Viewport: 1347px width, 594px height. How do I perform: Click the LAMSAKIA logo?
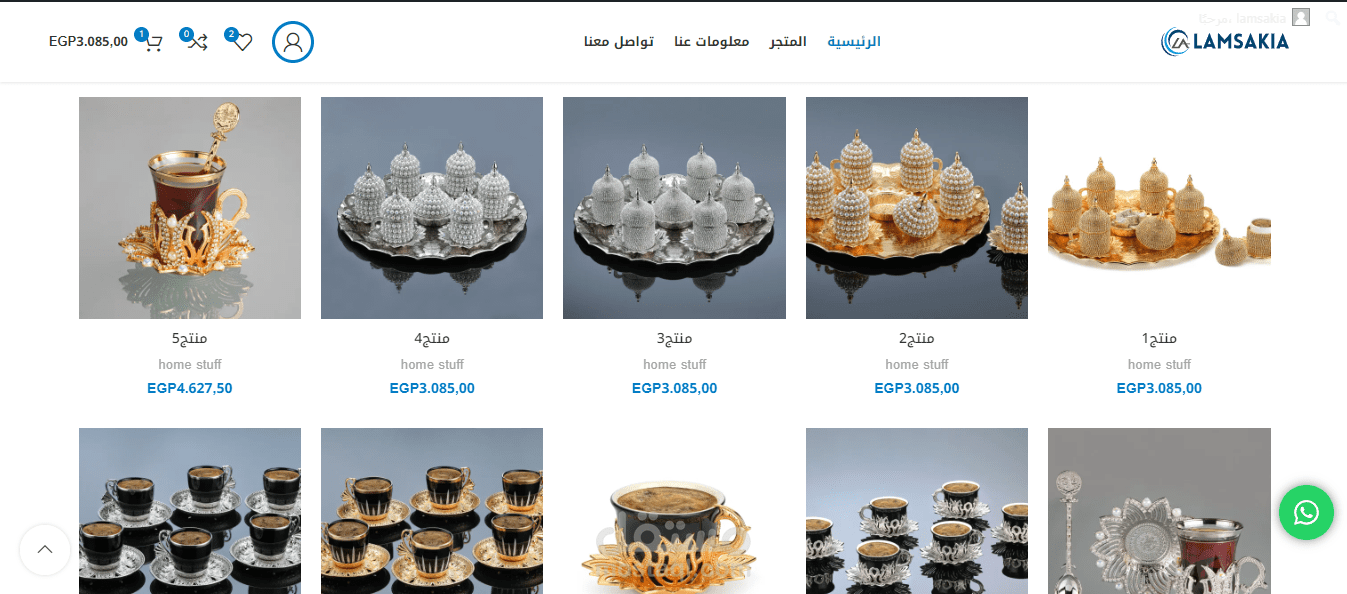1225,41
